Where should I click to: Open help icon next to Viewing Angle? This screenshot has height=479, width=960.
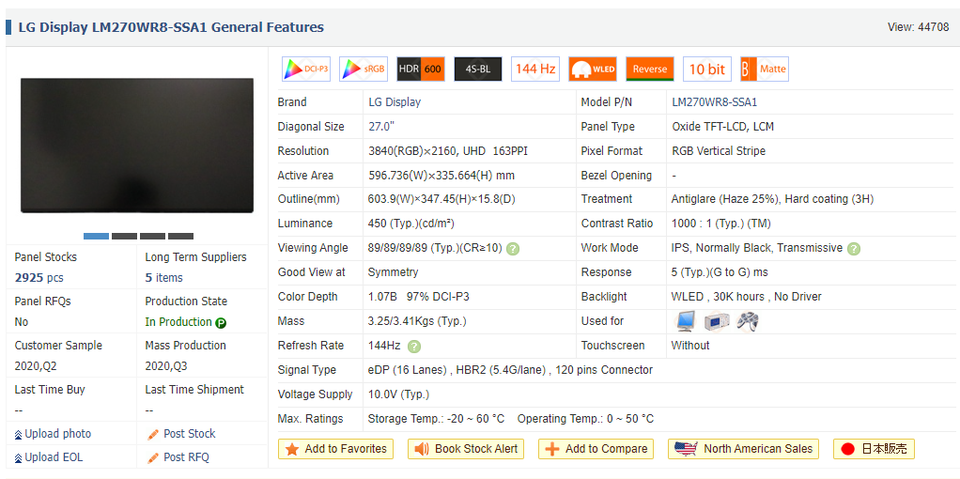[513, 249]
